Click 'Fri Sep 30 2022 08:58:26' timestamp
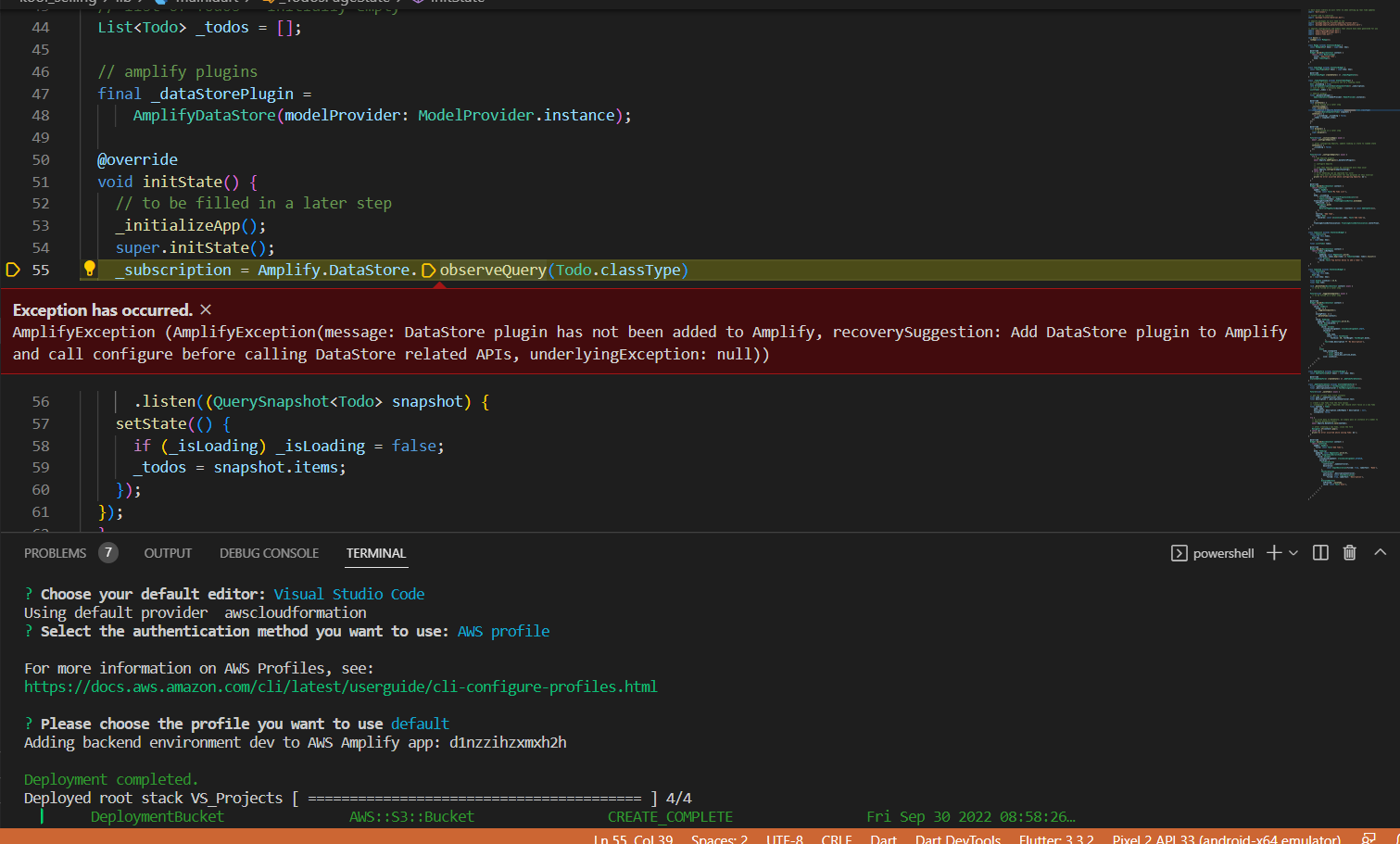1400x844 pixels. click(970, 816)
